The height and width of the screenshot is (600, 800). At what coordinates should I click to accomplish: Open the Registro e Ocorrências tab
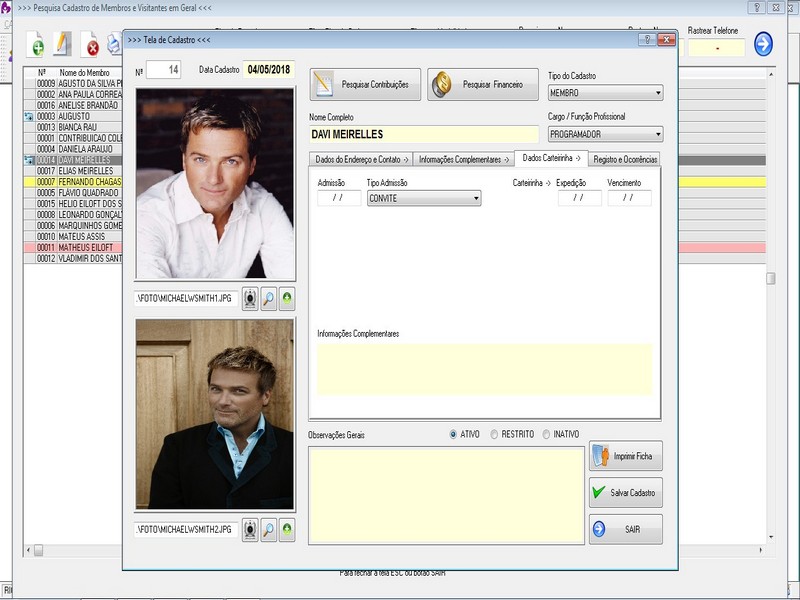tap(624, 160)
